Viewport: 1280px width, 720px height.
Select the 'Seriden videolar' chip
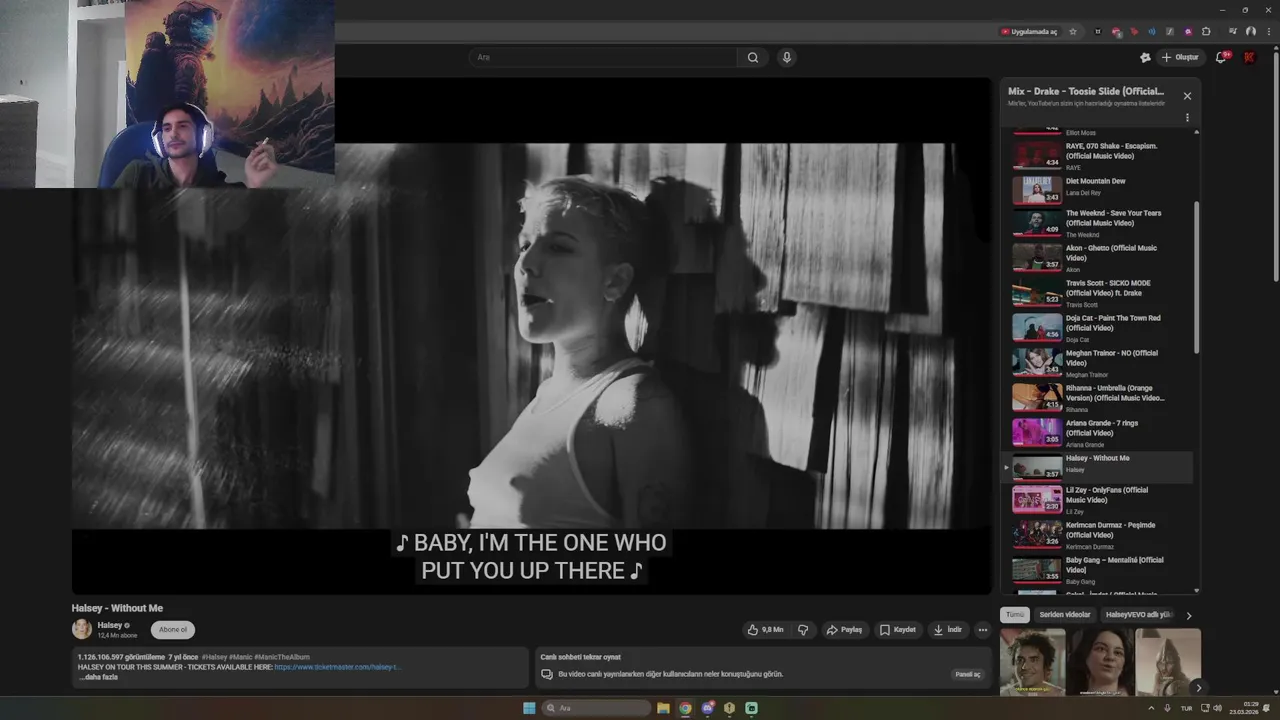1065,615
